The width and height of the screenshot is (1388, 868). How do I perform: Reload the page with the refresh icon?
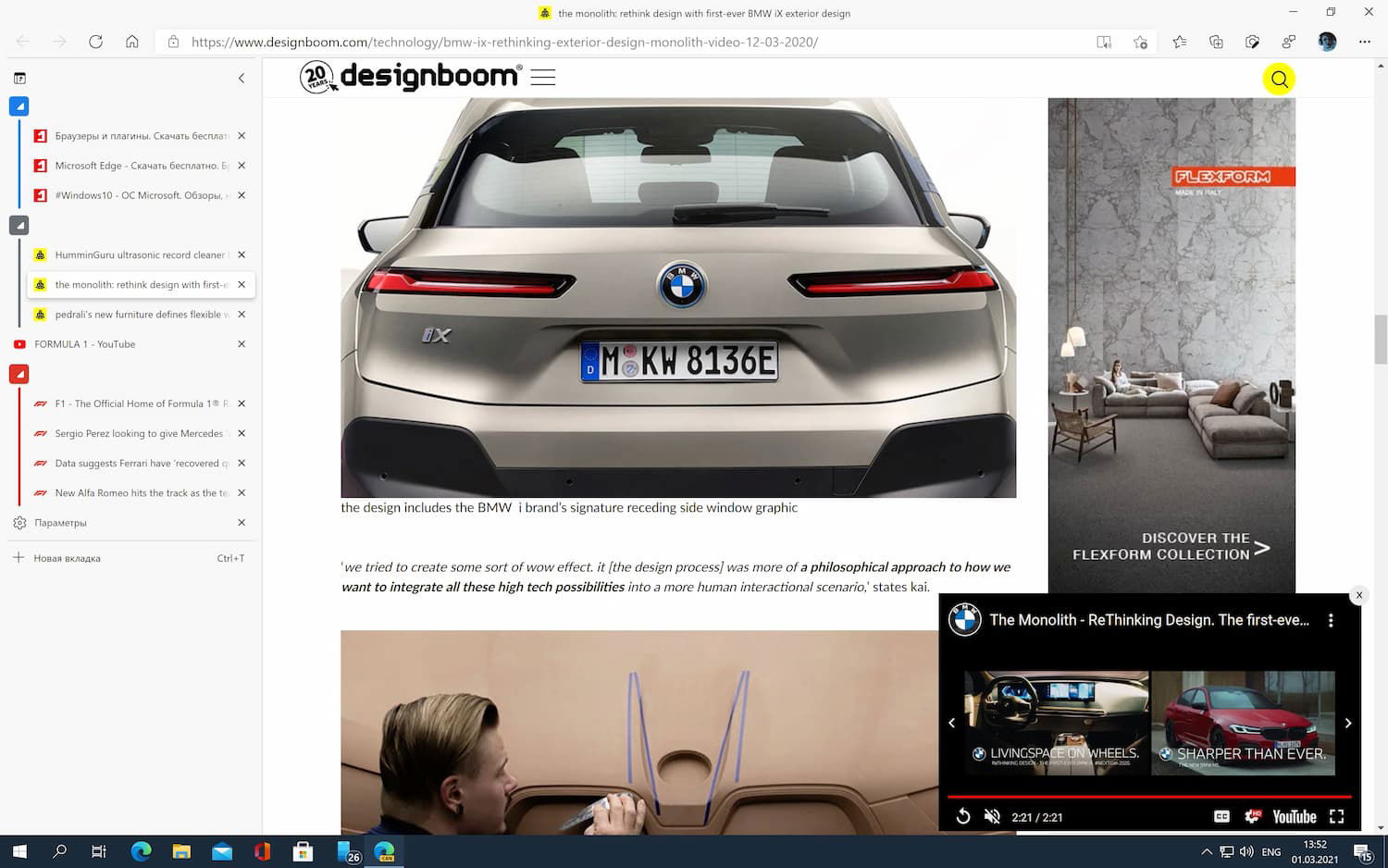(x=95, y=42)
